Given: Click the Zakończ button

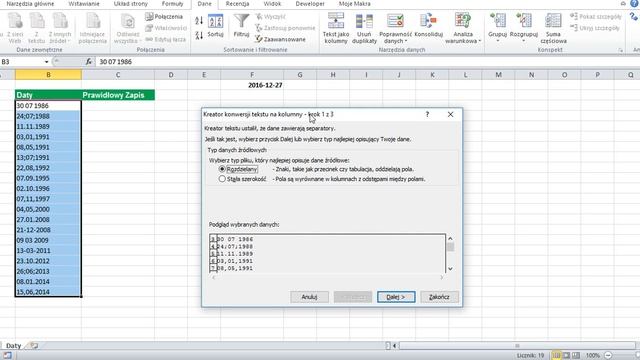Looking at the screenshot, I should pyautogui.click(x=439, y=297).
